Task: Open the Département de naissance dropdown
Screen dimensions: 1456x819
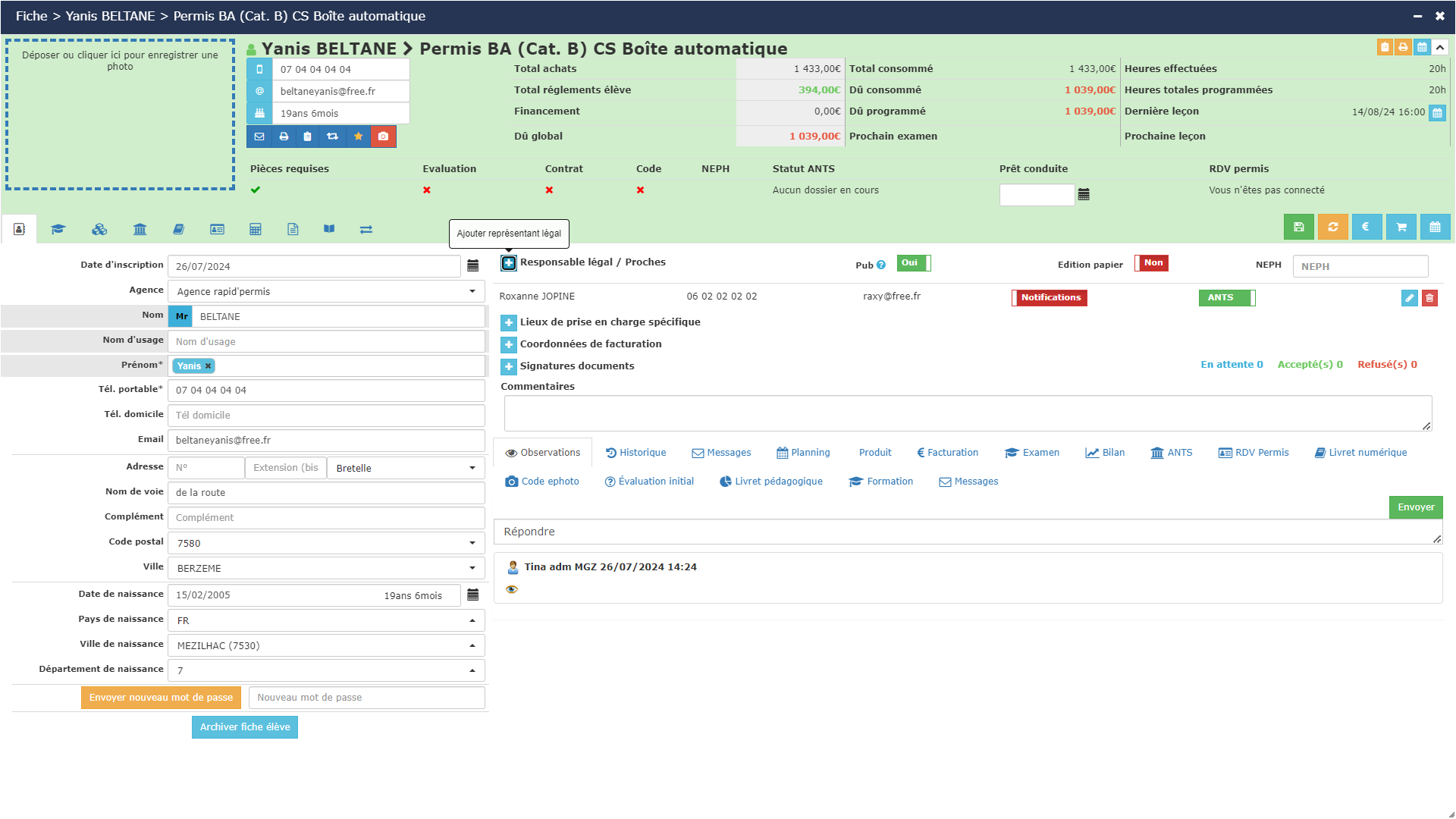Action: coord(326,670)
